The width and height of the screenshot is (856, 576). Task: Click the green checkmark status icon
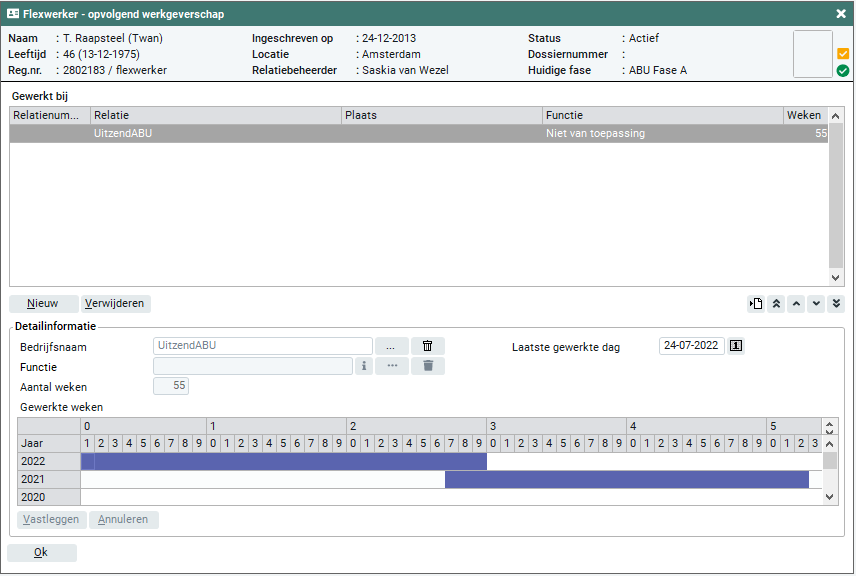tap(843, 71)
